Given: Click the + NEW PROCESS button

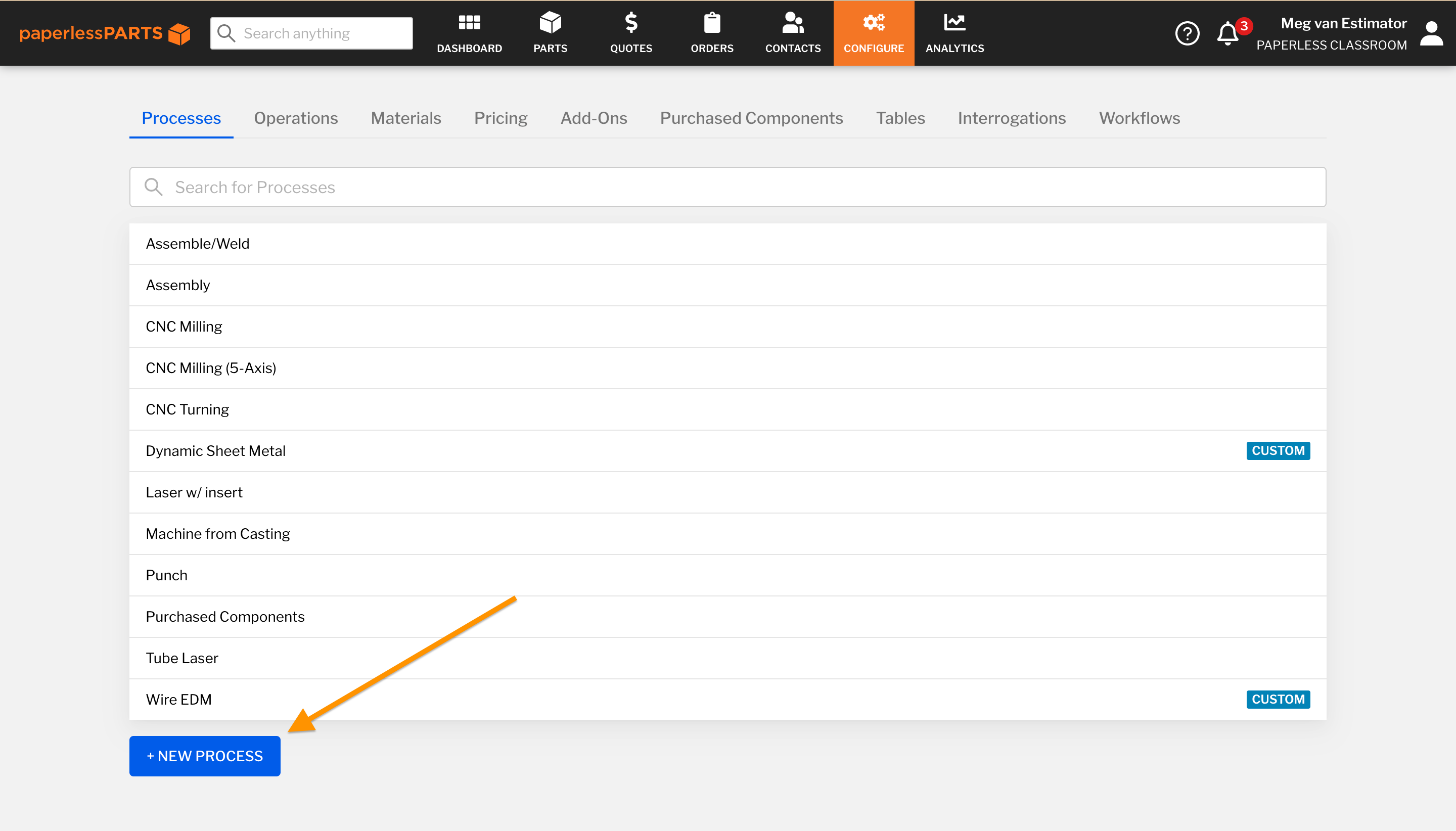Looking at the screenshot, I should tap(204, 756).
